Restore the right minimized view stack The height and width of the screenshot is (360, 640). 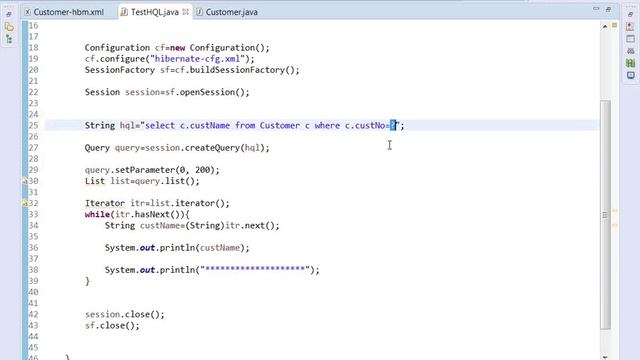point(631,14)
